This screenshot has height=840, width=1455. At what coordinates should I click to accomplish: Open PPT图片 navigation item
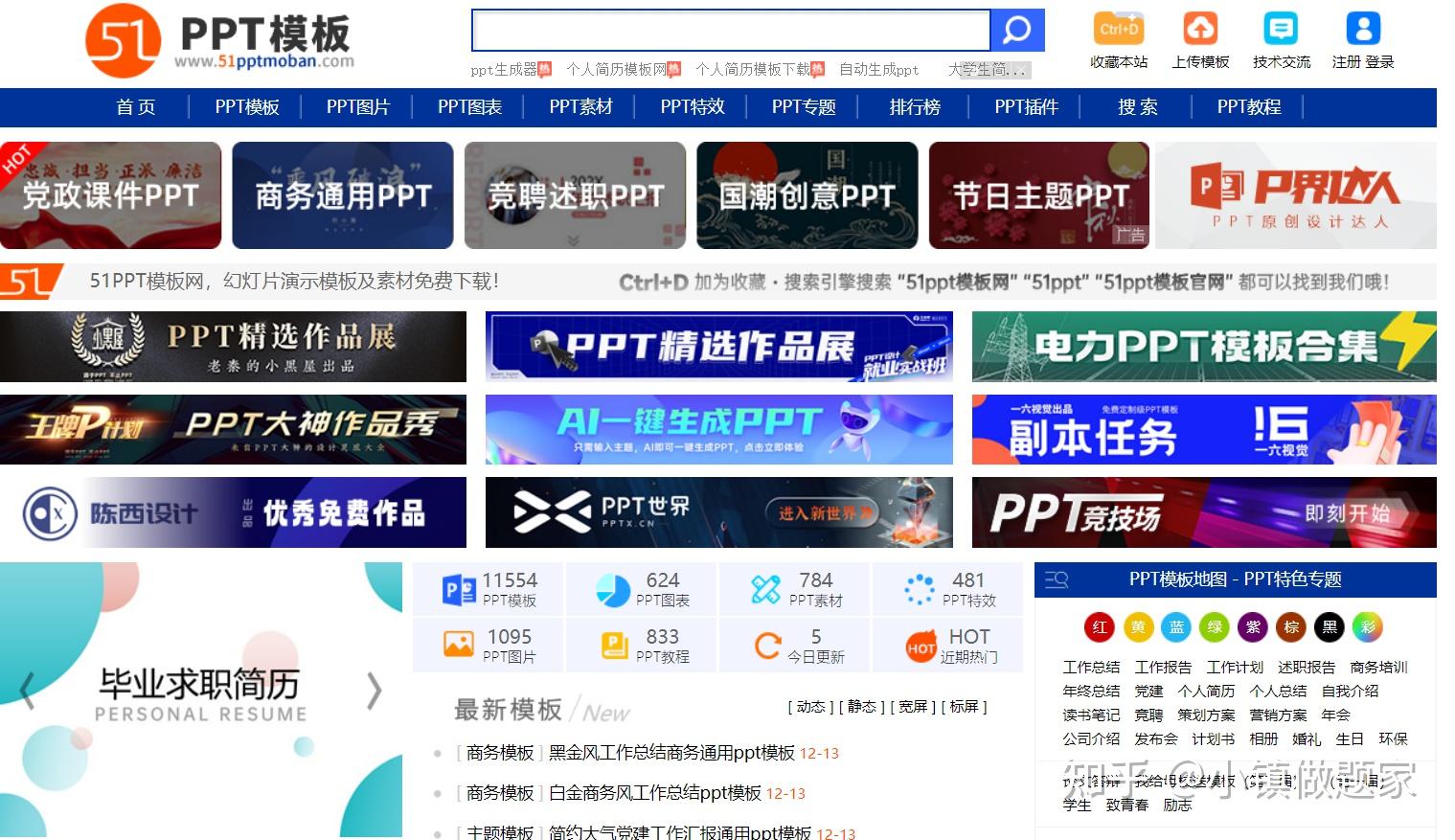358,107
